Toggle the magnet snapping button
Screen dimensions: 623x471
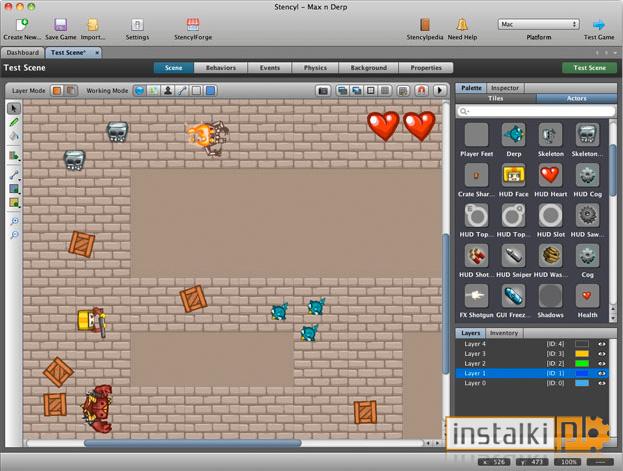pos(422,91)
